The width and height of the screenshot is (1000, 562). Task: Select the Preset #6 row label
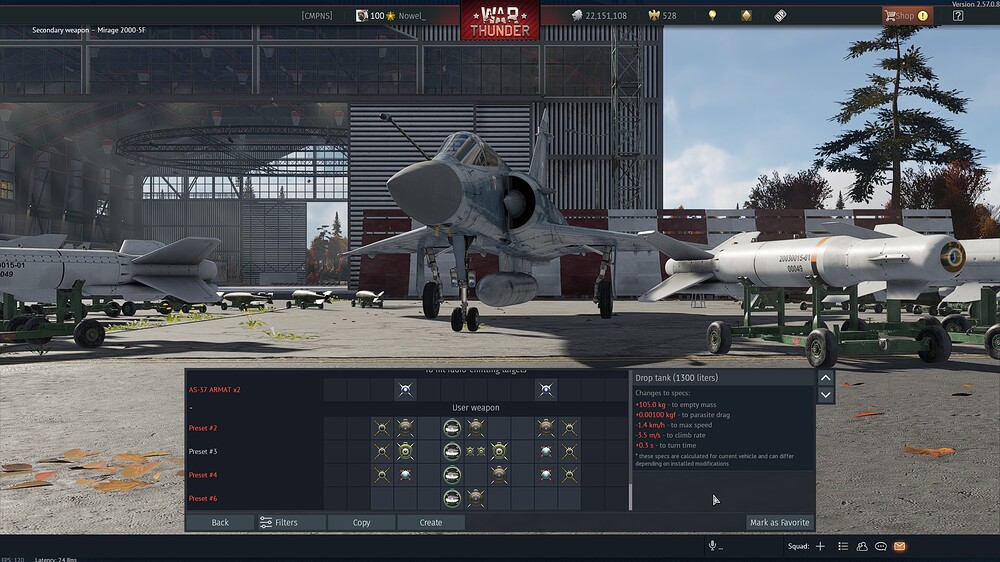coord(203,498)
